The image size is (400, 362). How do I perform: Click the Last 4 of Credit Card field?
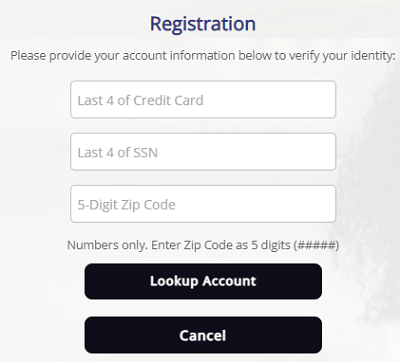click(203, 99)
